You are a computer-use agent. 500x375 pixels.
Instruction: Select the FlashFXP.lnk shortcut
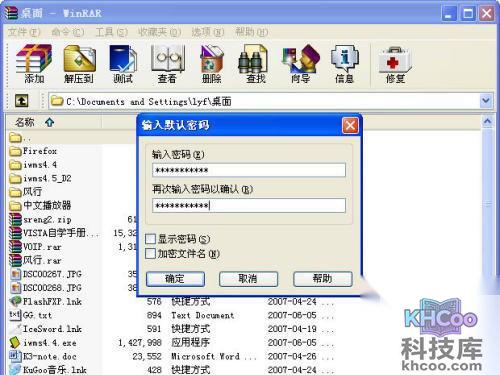pos(46,301)
